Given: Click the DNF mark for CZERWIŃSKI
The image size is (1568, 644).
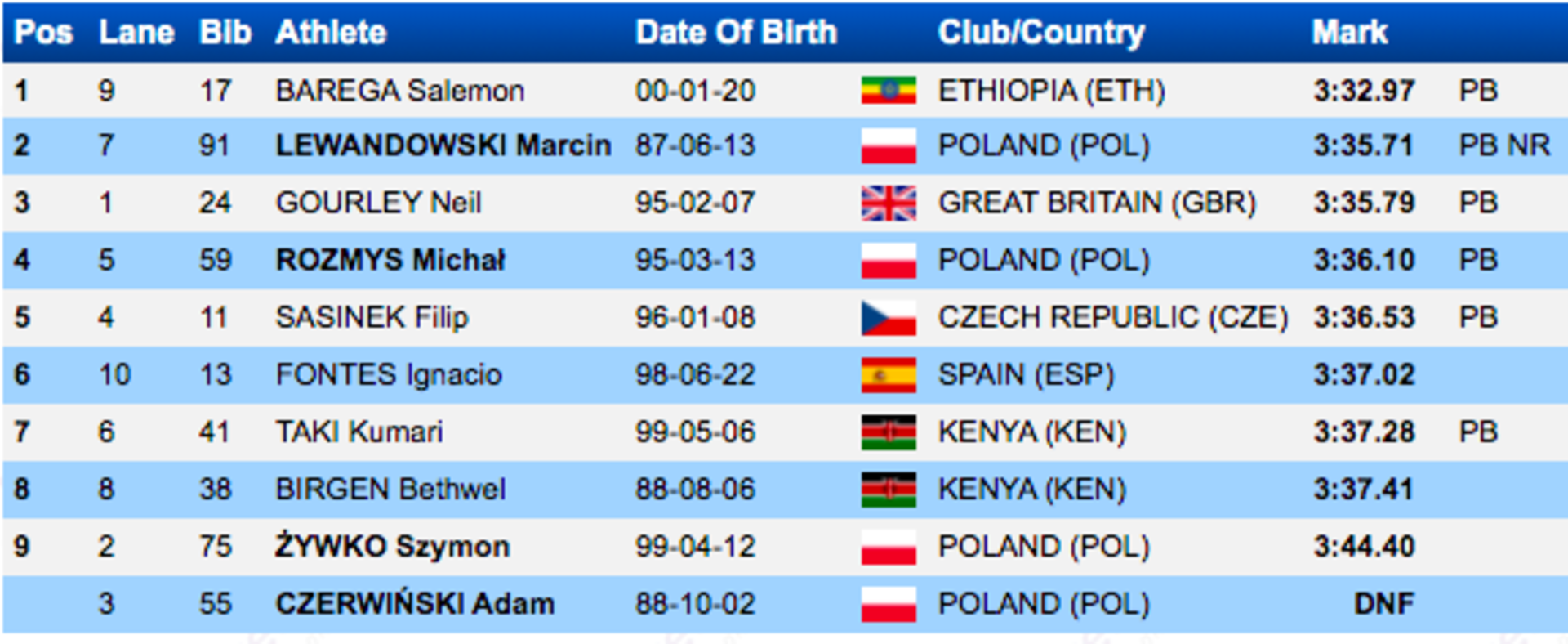Looking at the screenshot, I should 1383,604.
